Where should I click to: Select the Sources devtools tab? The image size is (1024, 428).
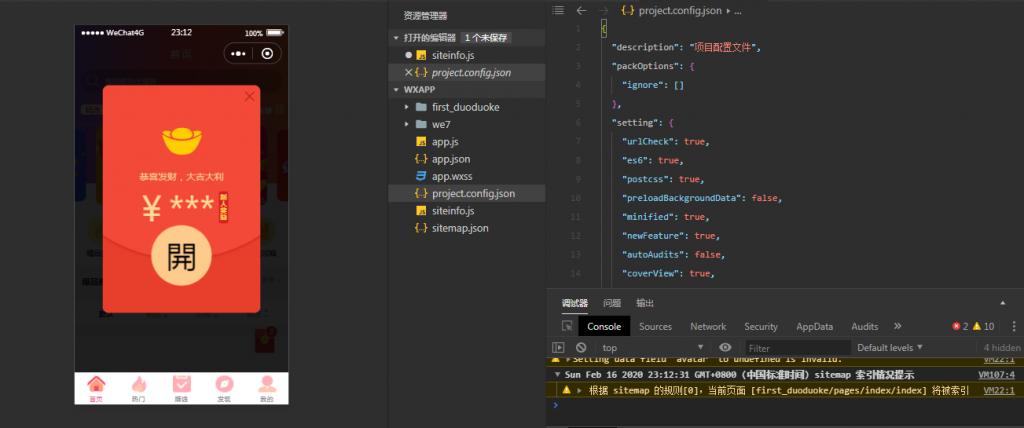[x=655, y=326]
